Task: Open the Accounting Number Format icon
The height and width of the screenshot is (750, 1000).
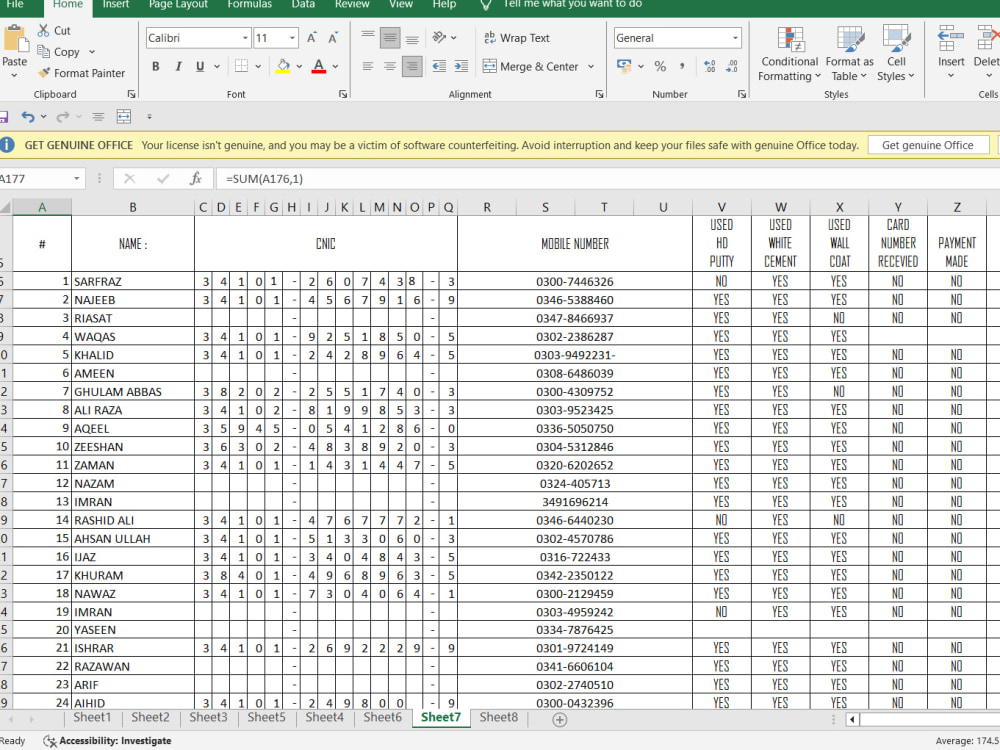Action: (x=624, y=66)
